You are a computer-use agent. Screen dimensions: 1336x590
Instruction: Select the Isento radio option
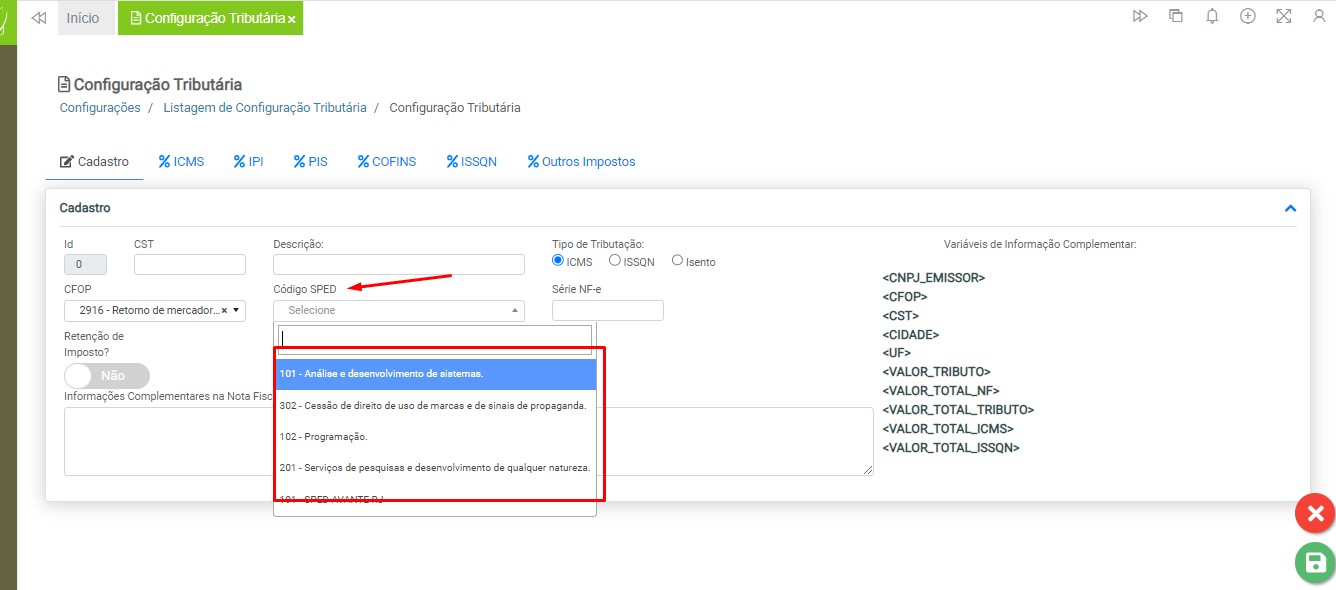click(x=677, y=261)
